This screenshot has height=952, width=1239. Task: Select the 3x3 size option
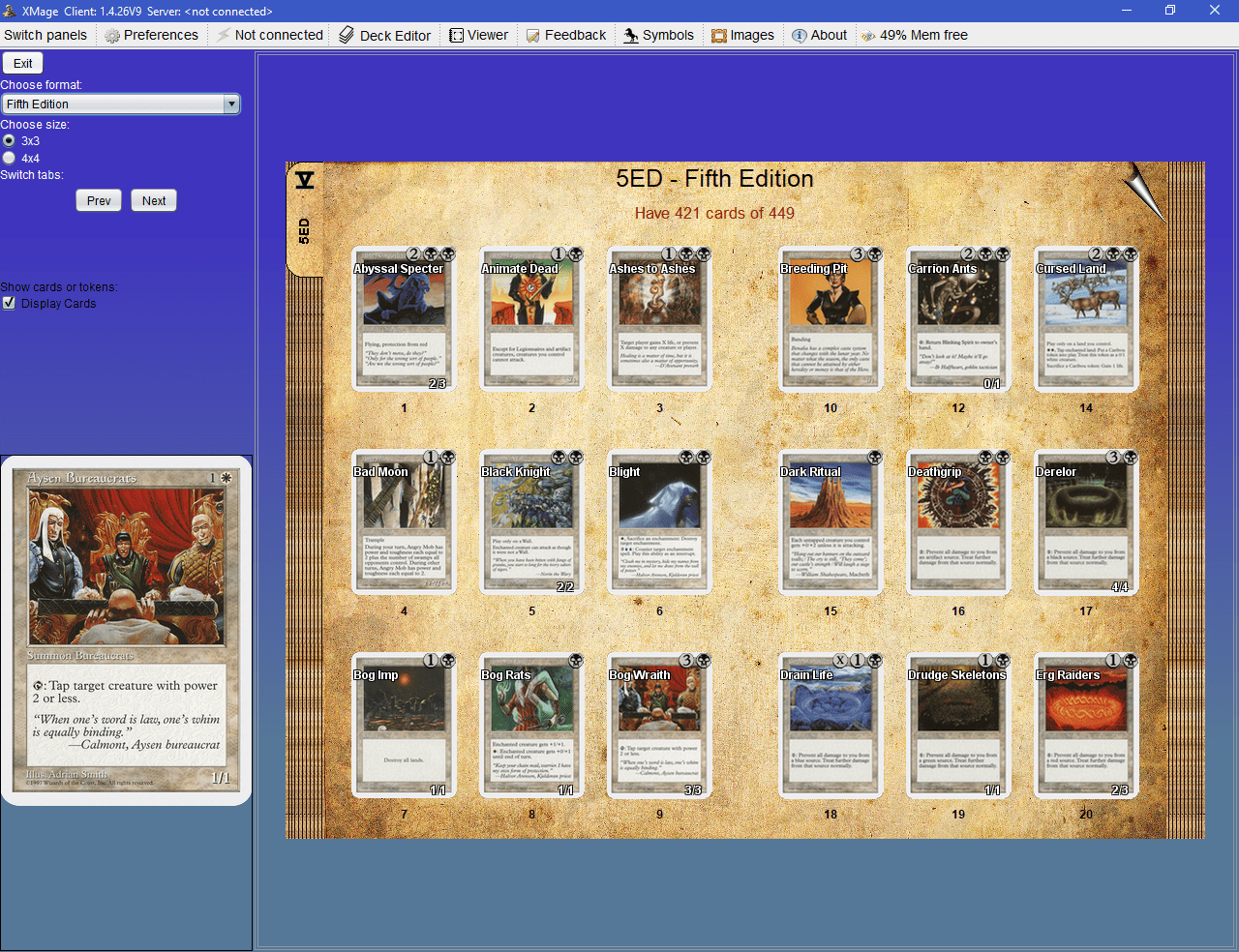[x=10, y=140]
